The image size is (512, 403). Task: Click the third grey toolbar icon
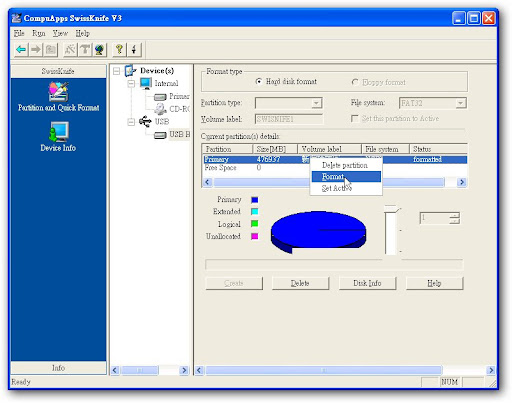point(51,50)
